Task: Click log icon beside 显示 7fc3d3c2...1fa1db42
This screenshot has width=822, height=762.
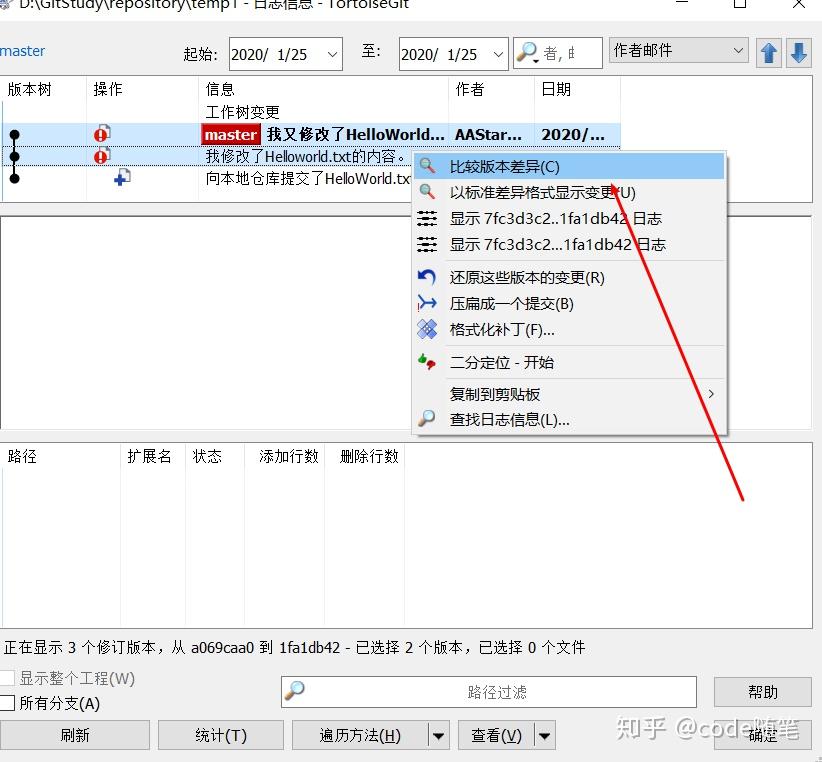Action: tap(427, 244)
